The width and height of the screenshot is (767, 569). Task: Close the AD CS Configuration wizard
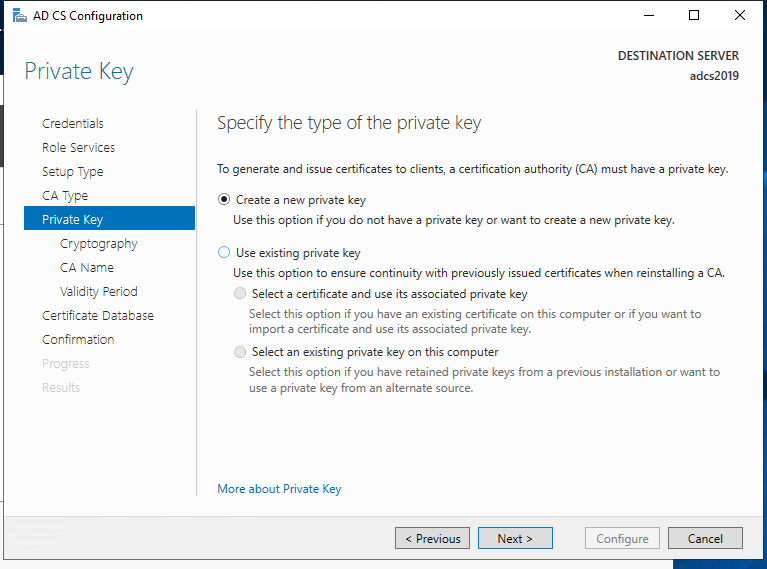pyautogui.click(x=740, y=15)
